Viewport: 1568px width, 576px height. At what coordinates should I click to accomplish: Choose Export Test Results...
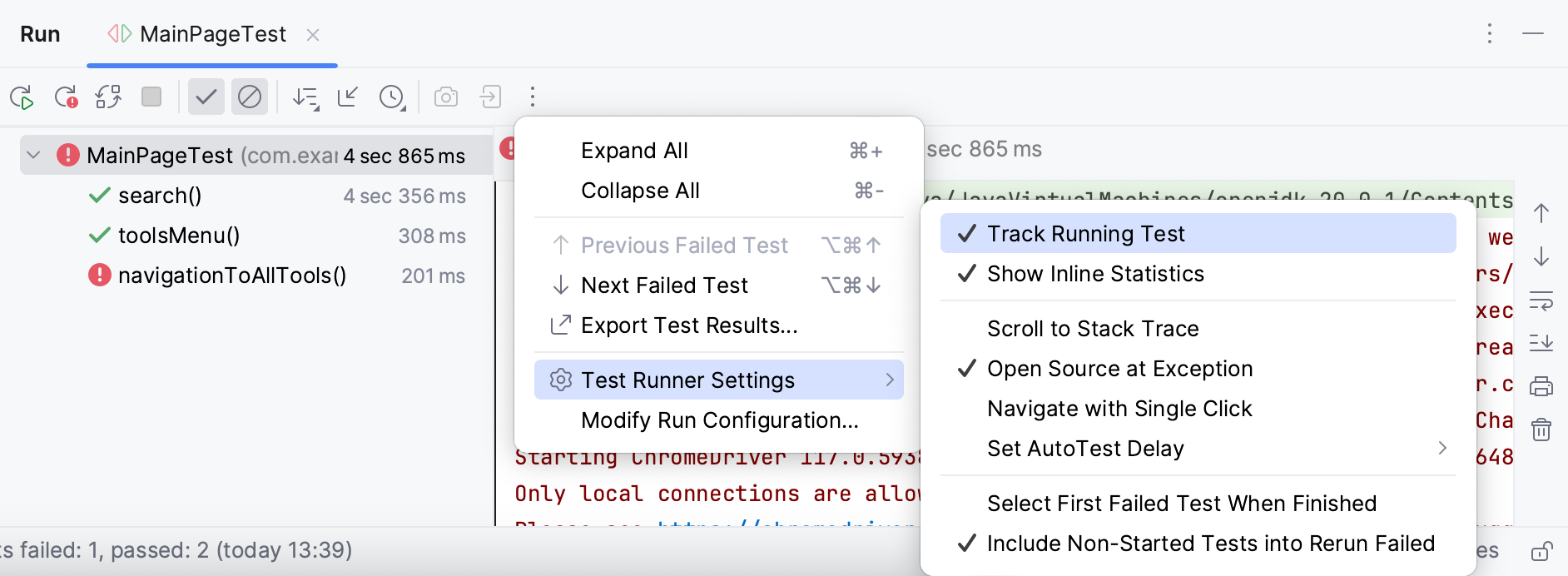click(719, 325)
